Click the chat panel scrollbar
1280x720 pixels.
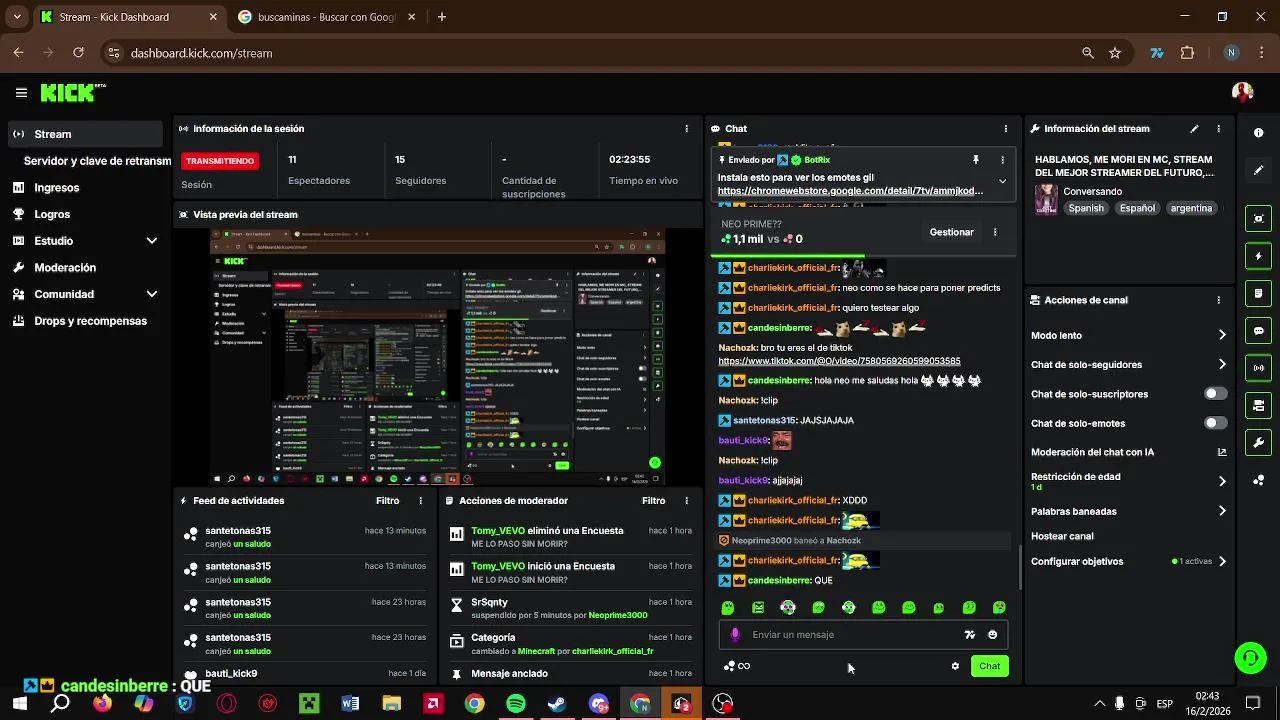(1019, 567)
